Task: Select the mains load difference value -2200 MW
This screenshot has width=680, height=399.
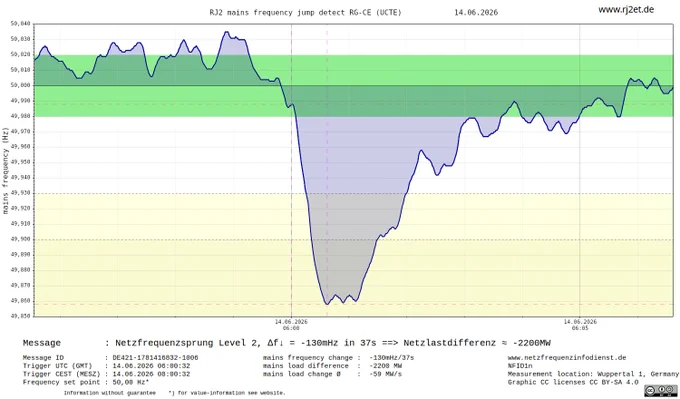Action: [x=387, y=366]
